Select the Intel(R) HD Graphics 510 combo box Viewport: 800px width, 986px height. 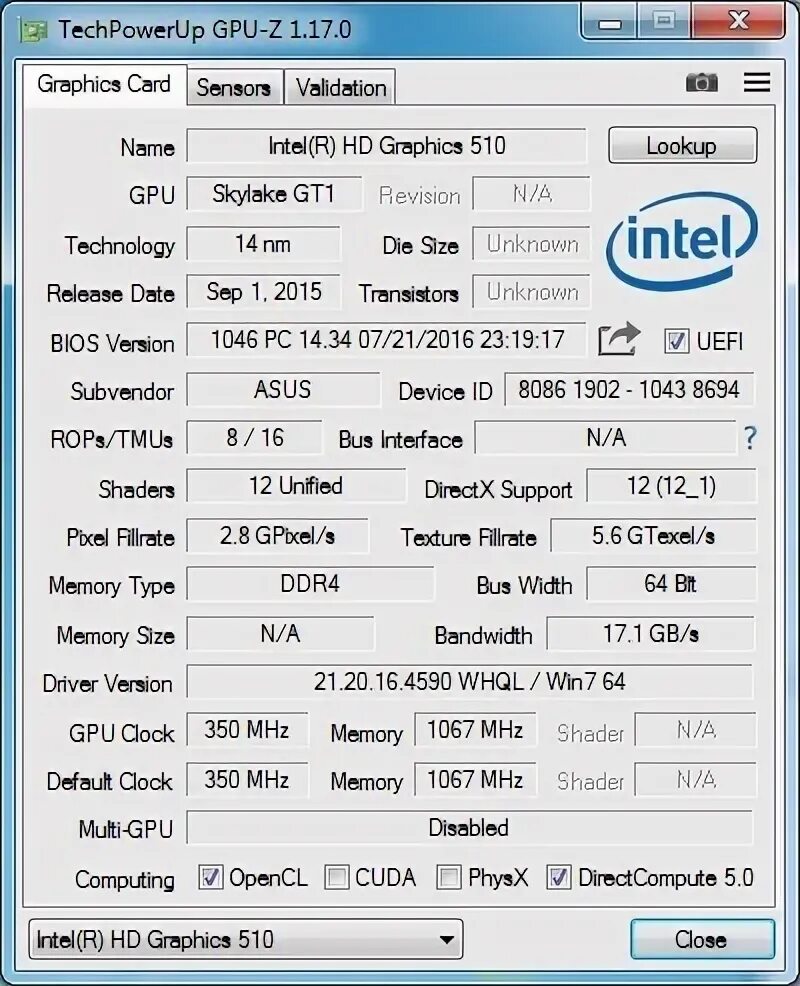(246, 939)
